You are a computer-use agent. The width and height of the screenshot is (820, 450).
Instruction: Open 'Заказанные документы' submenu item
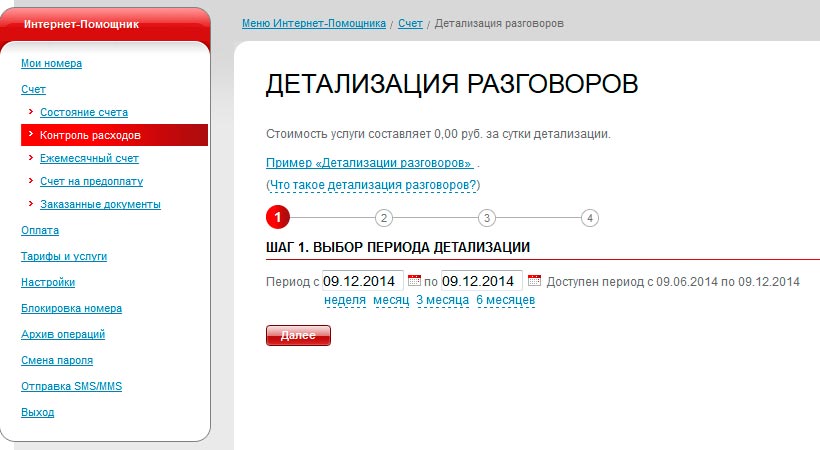point(100,205)
